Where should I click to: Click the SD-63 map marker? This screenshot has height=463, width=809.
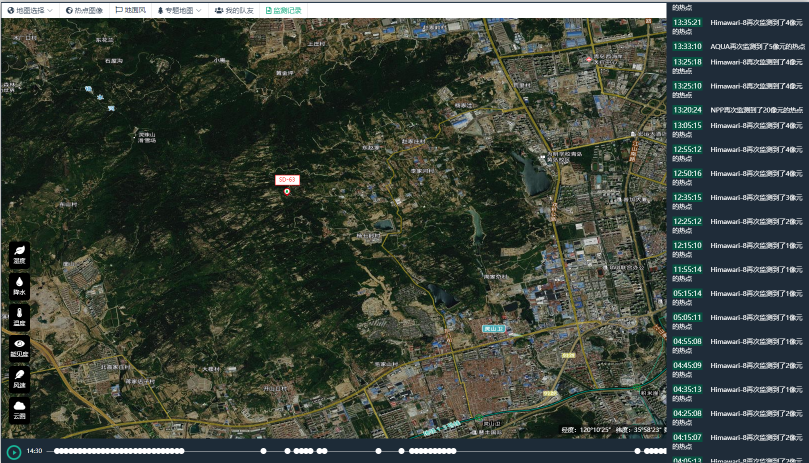(x=287, y=191)
